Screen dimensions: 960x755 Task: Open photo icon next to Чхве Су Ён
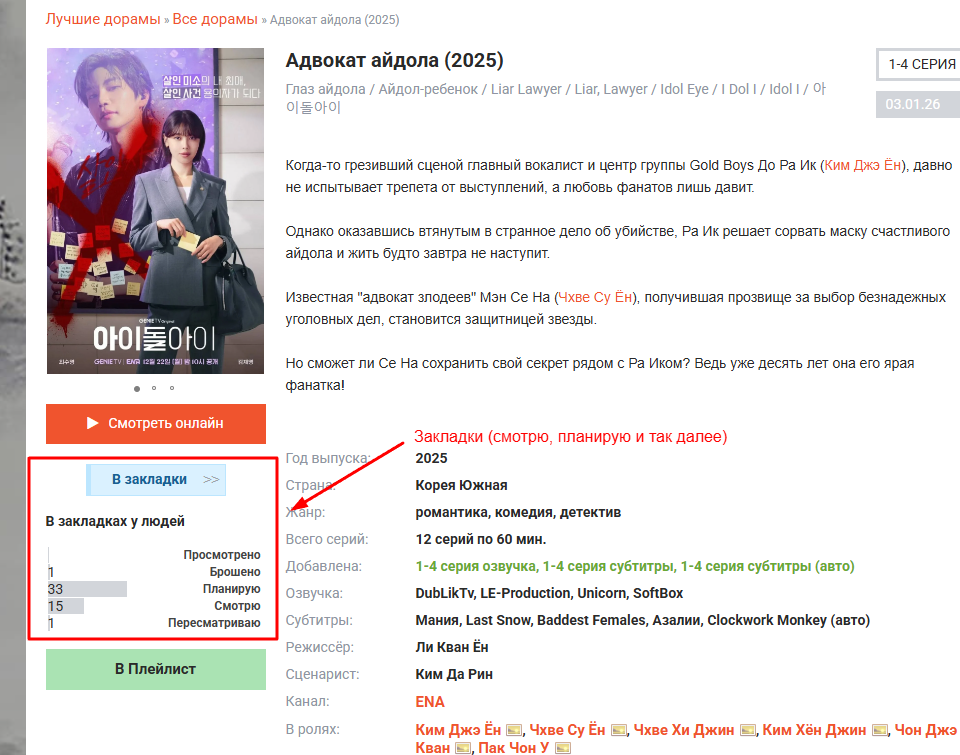(618, 730)
